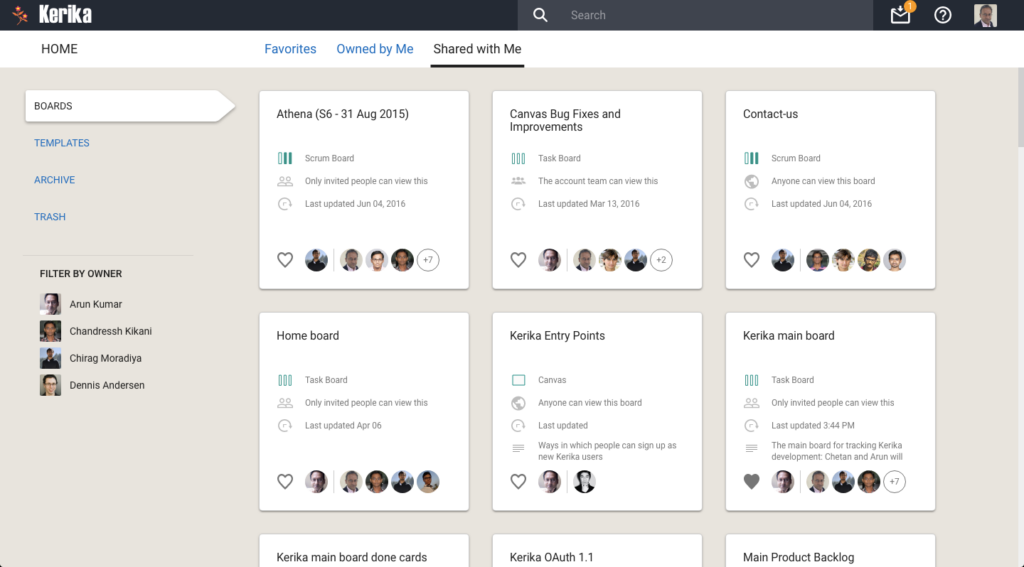Open the Kerika main board title
The image size is (1024, 567).
(788, 336)
